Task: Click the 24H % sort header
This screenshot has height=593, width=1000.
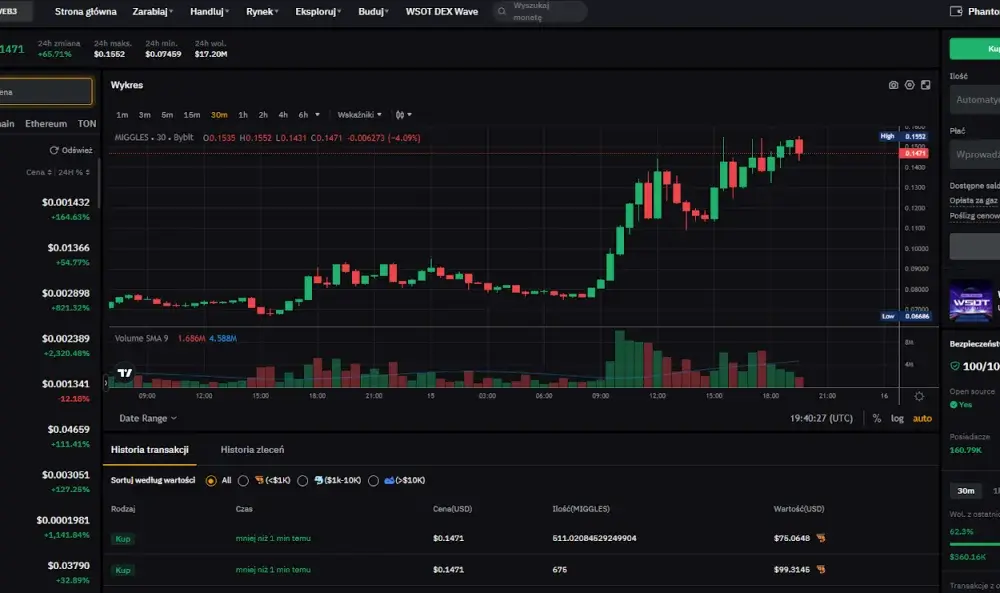Action: pyautogui.click(x=74, y=172)
